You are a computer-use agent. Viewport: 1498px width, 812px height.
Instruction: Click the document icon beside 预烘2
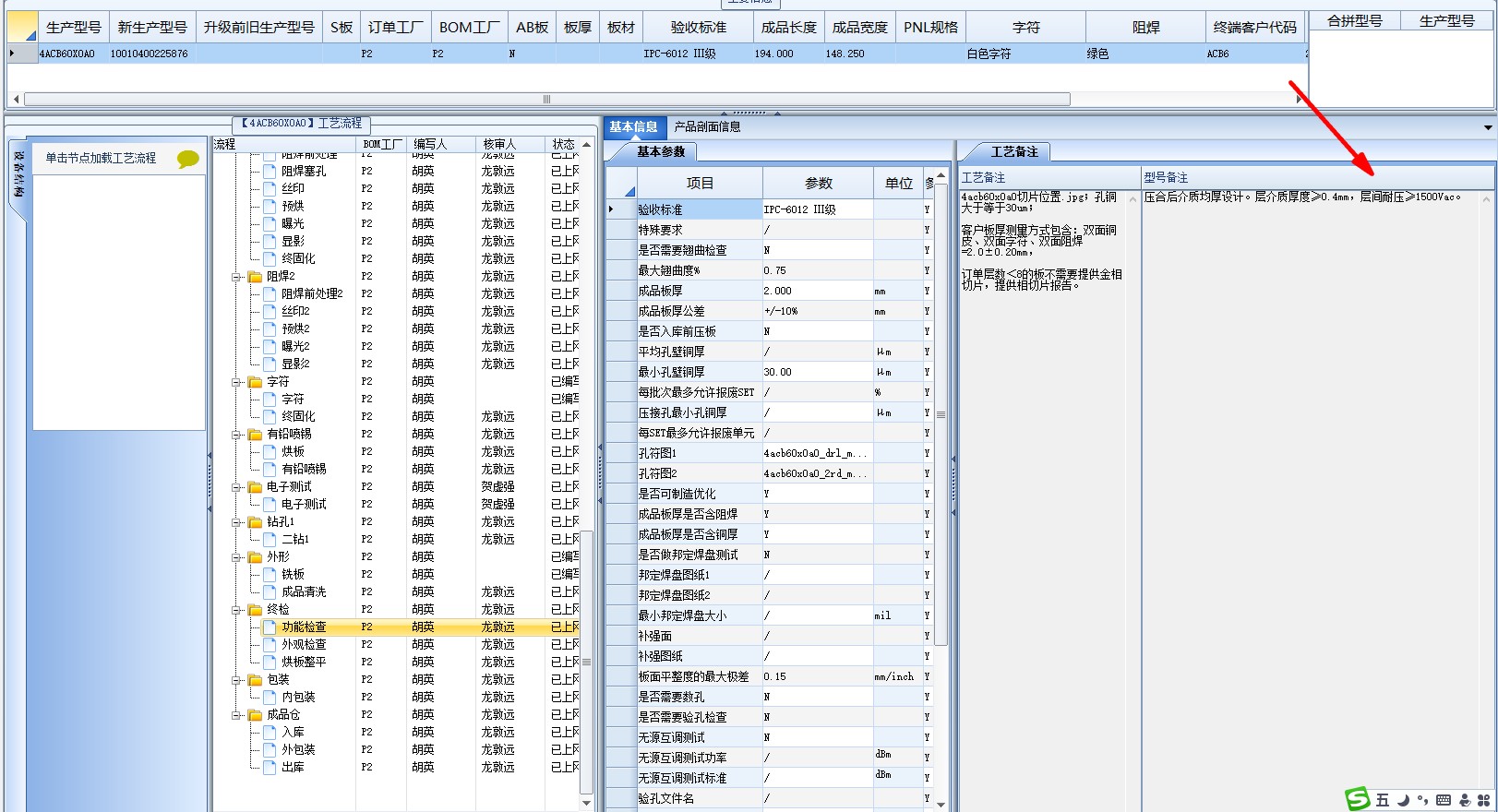[270, 328]
